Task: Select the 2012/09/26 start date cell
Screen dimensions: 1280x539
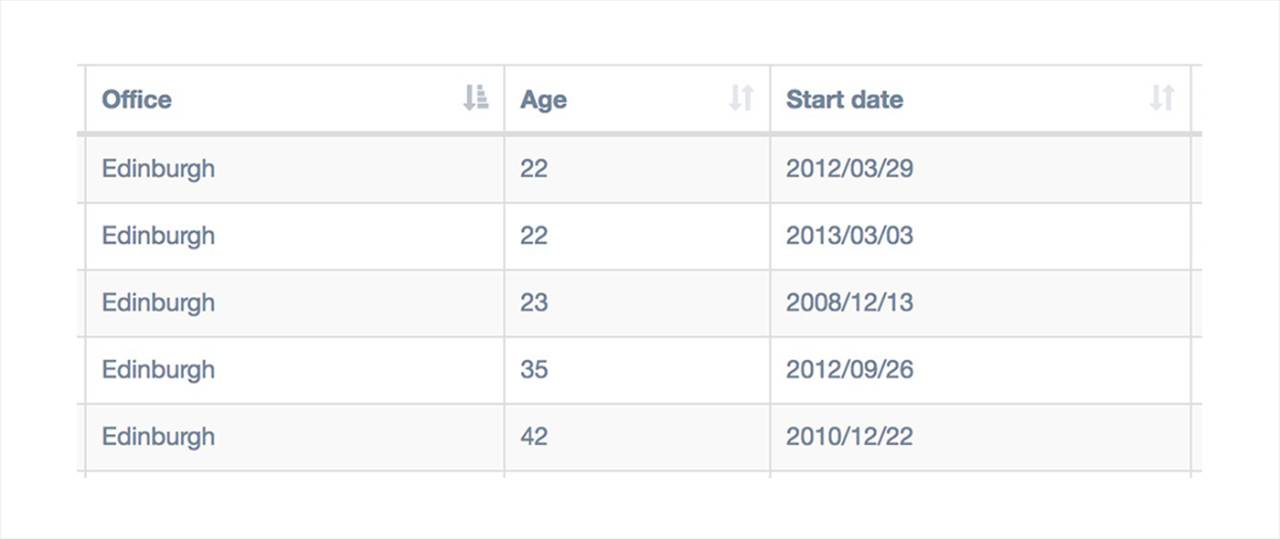Action: [980, 370]
